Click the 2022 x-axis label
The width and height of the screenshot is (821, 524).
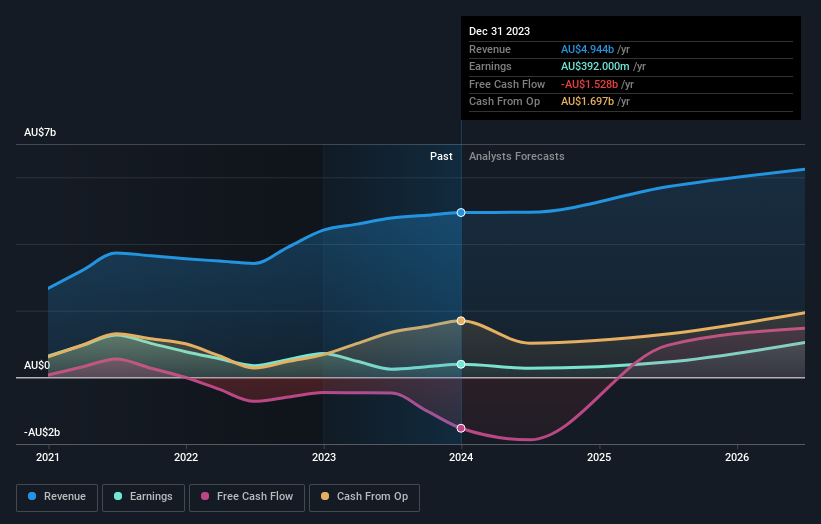pyautogui.click(x=186, y=458)
